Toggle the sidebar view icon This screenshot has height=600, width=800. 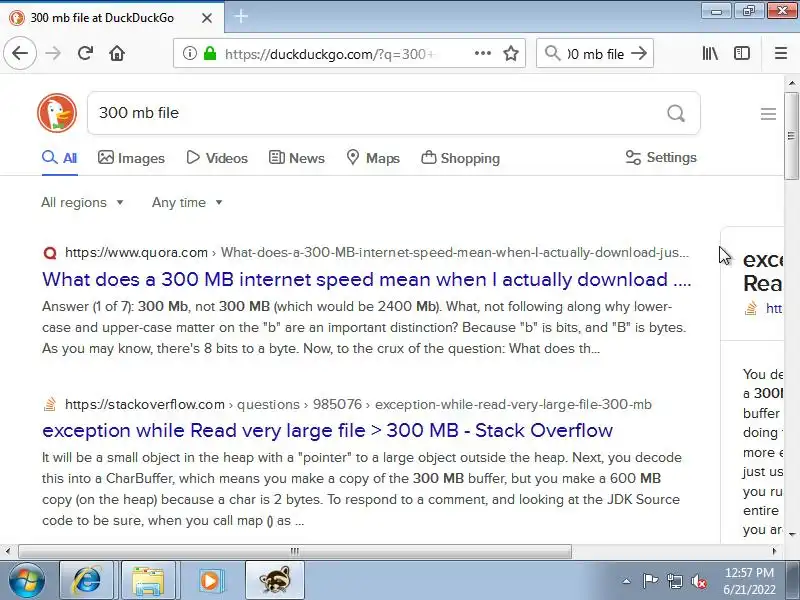pyautogui.click(x=742, y=53)
